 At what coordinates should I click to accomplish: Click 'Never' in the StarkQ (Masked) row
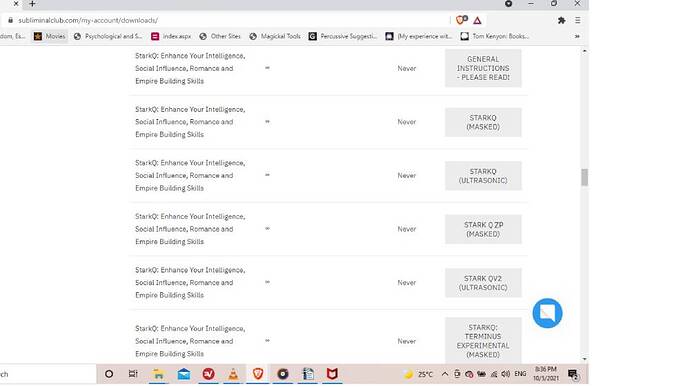[x=407, y=122]
